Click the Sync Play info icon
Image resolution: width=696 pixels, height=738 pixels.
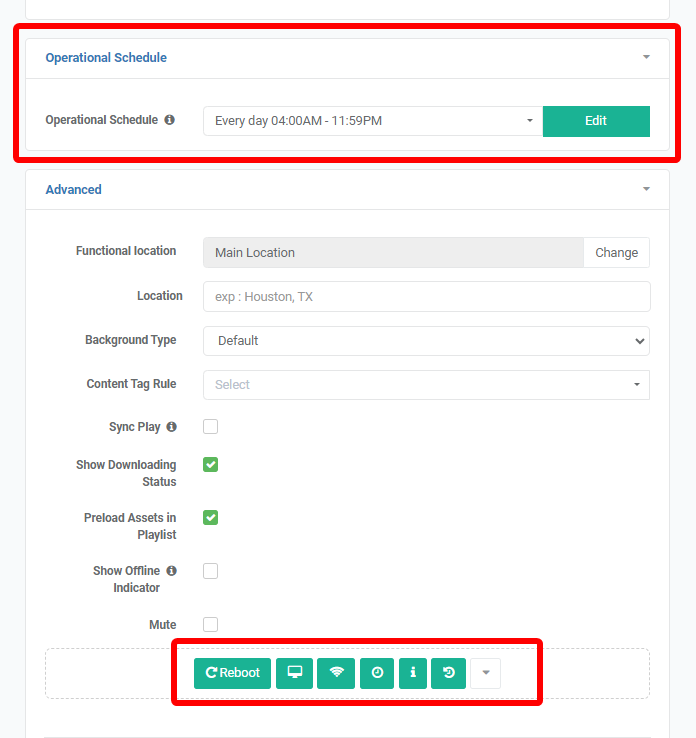172,427
